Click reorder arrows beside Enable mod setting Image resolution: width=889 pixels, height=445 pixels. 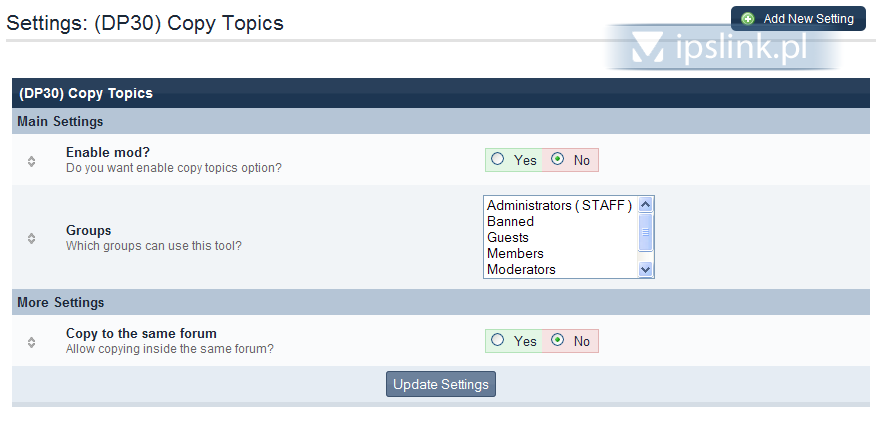click(31, 160)
